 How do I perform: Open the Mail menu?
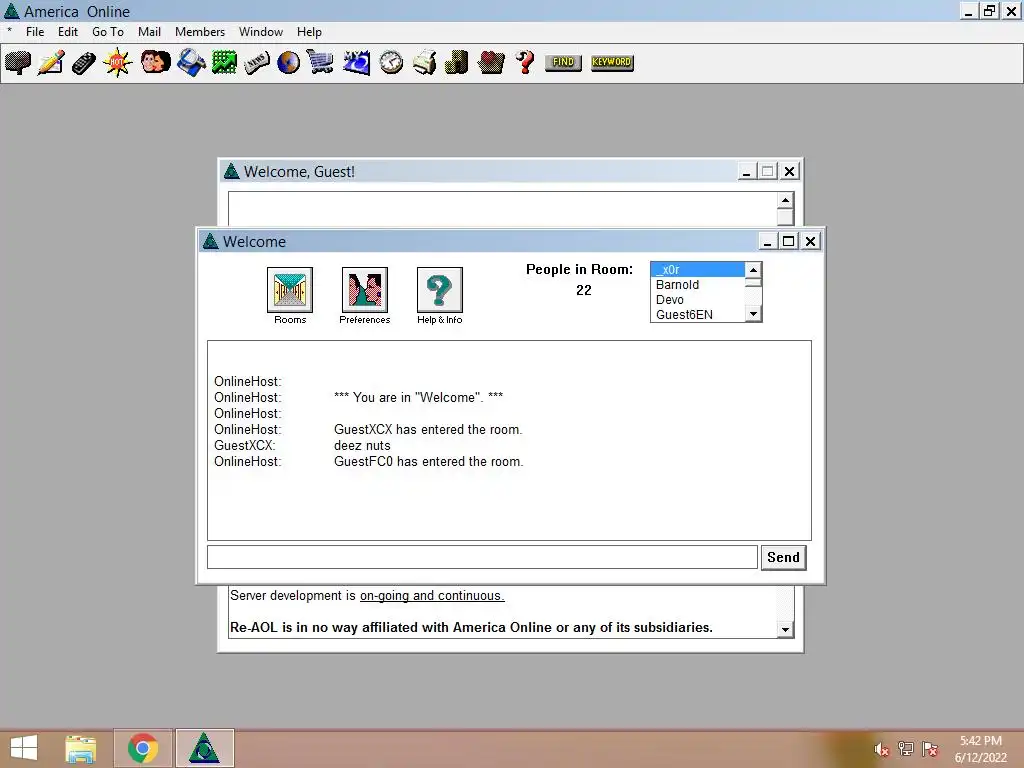click(149, 32)
